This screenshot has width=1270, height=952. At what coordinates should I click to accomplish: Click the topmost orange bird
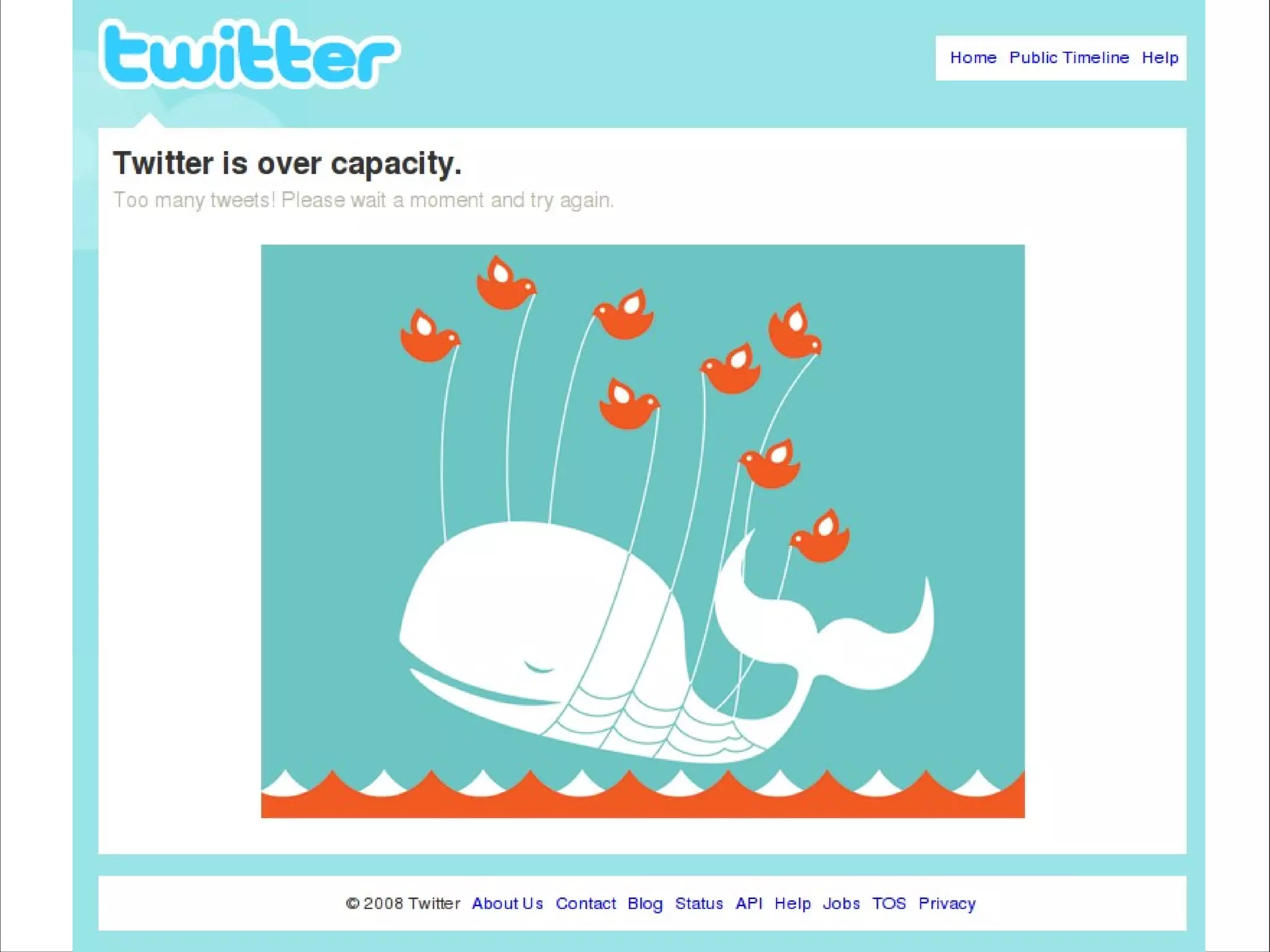pos(505,283)
